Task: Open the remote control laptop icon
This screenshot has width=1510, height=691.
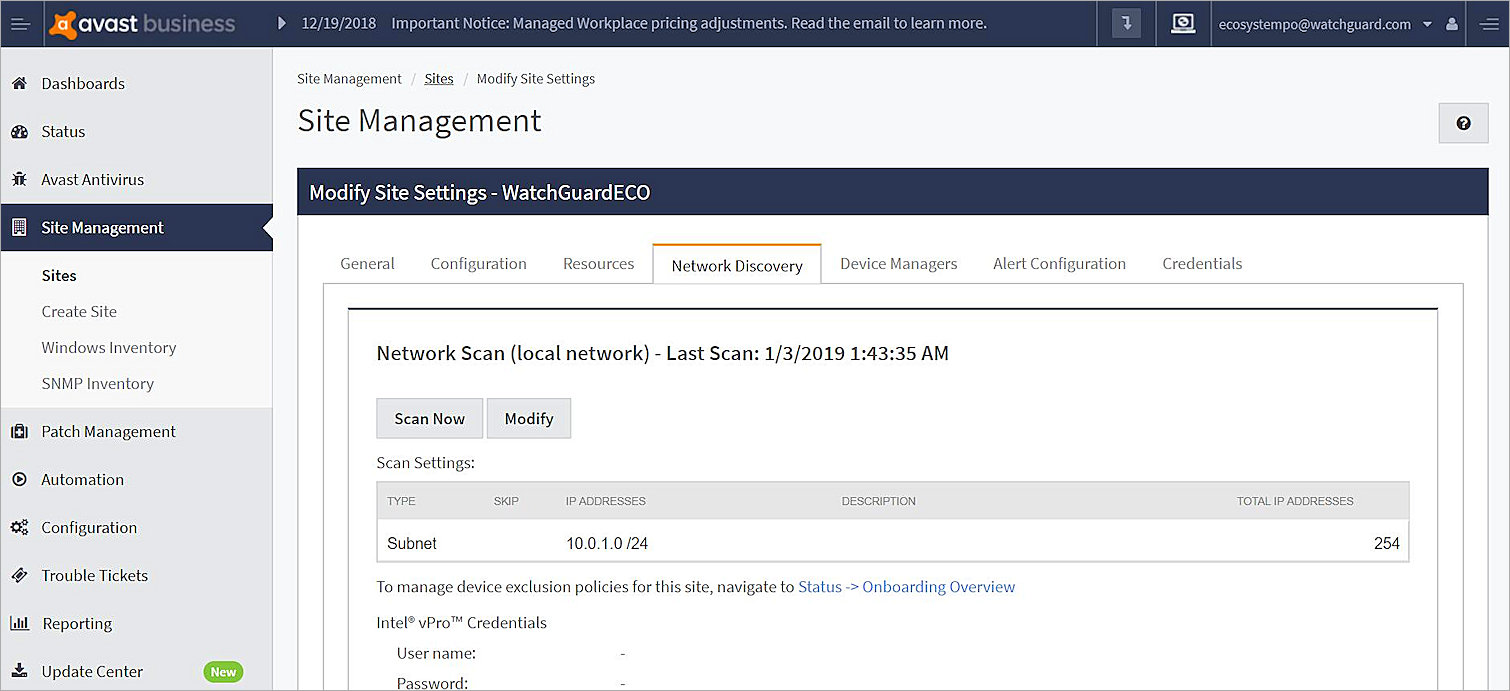Action: click(1183, 22)
